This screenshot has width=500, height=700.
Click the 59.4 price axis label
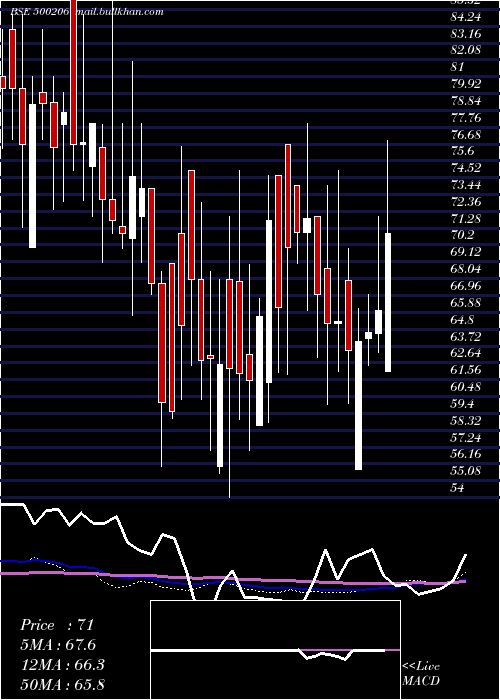click(x=462, y=404)
